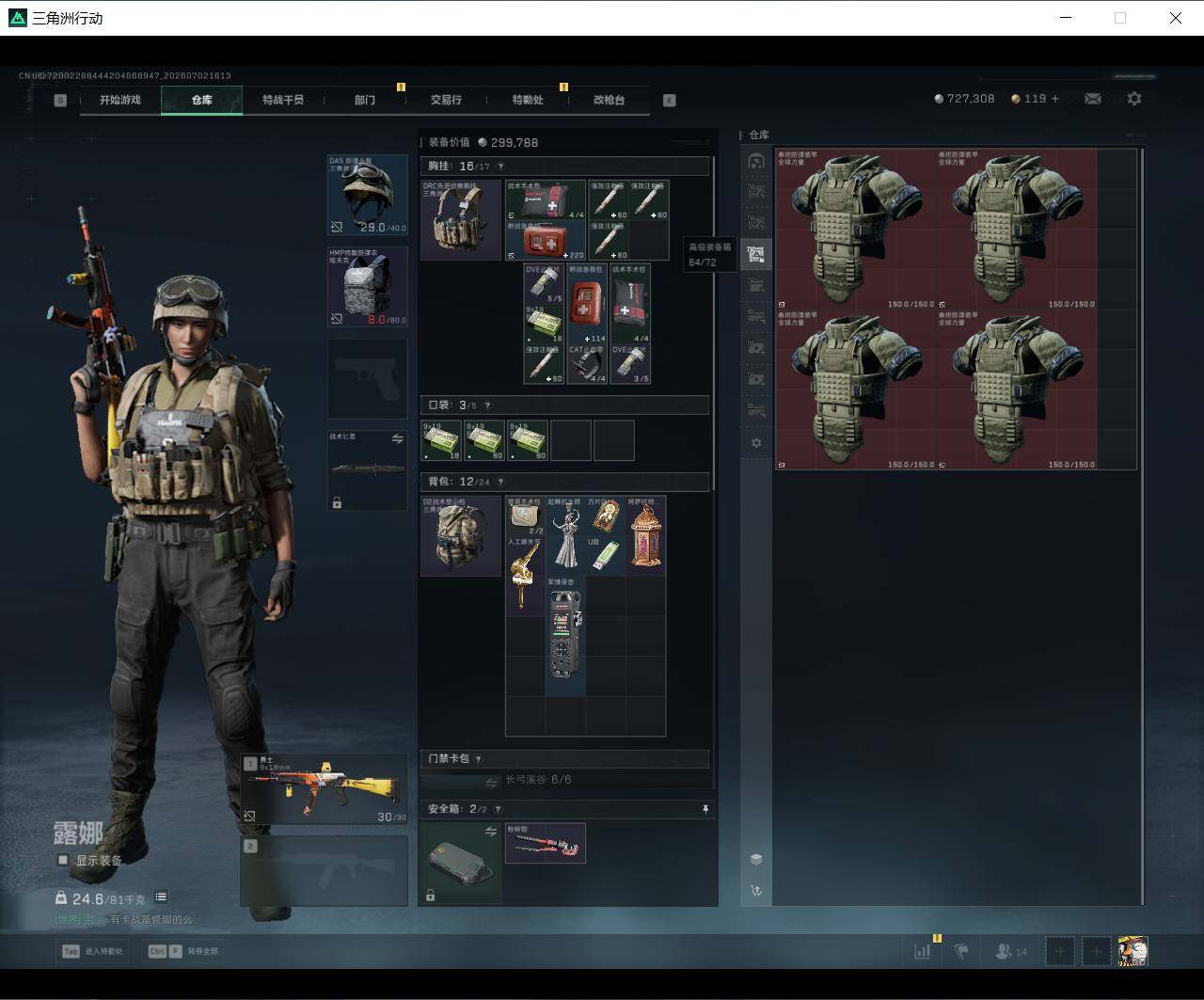
Task: Swap access card pack for 长弓溪谷
Action: tap(491, 782)
